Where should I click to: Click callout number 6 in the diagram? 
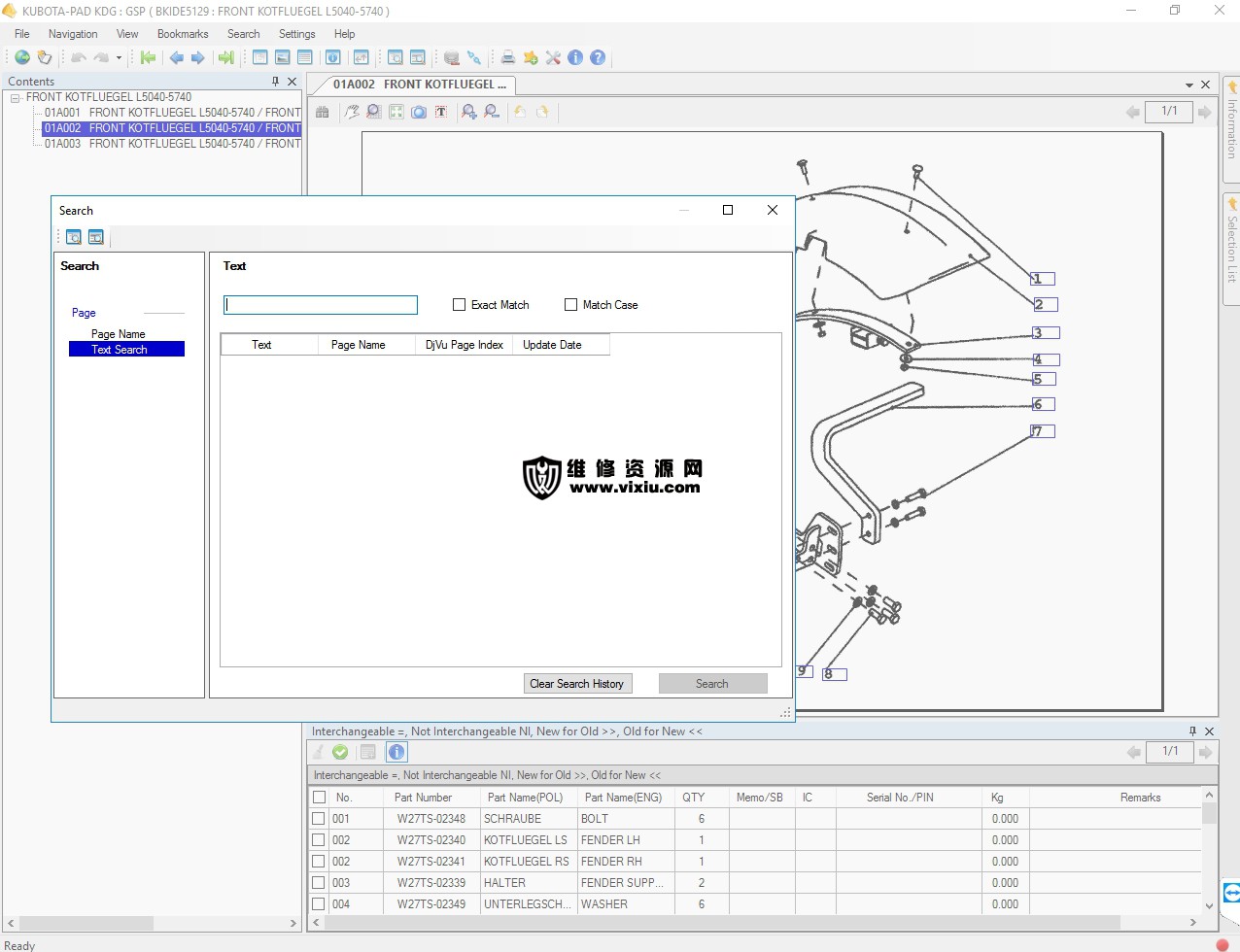tap(1043, 404)
